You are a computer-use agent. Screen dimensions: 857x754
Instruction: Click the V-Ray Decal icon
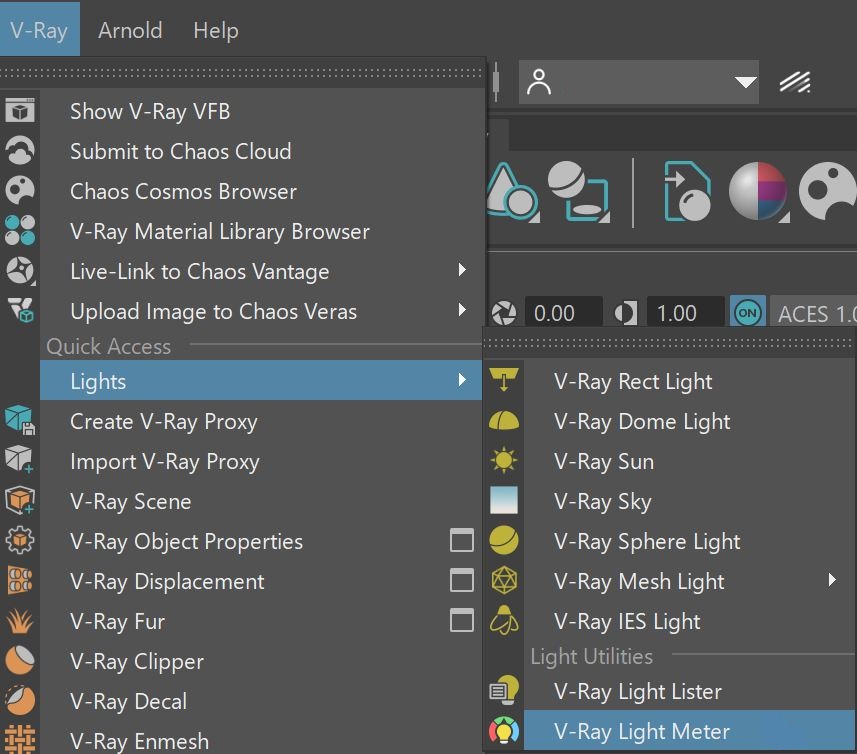20,700
